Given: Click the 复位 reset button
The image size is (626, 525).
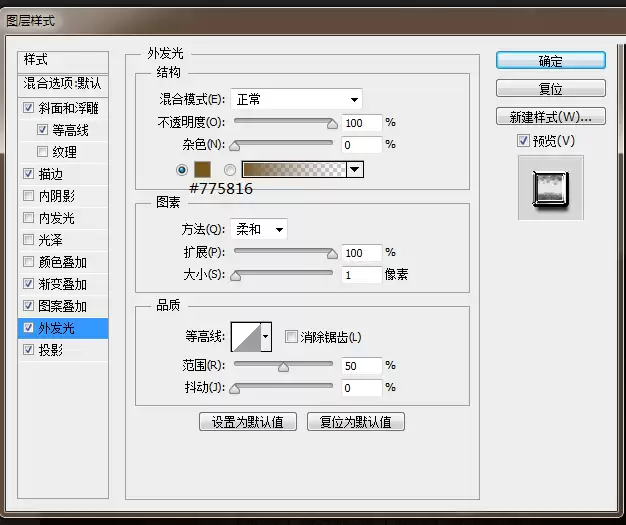Looking at the screenshot, I should [551, 89].
